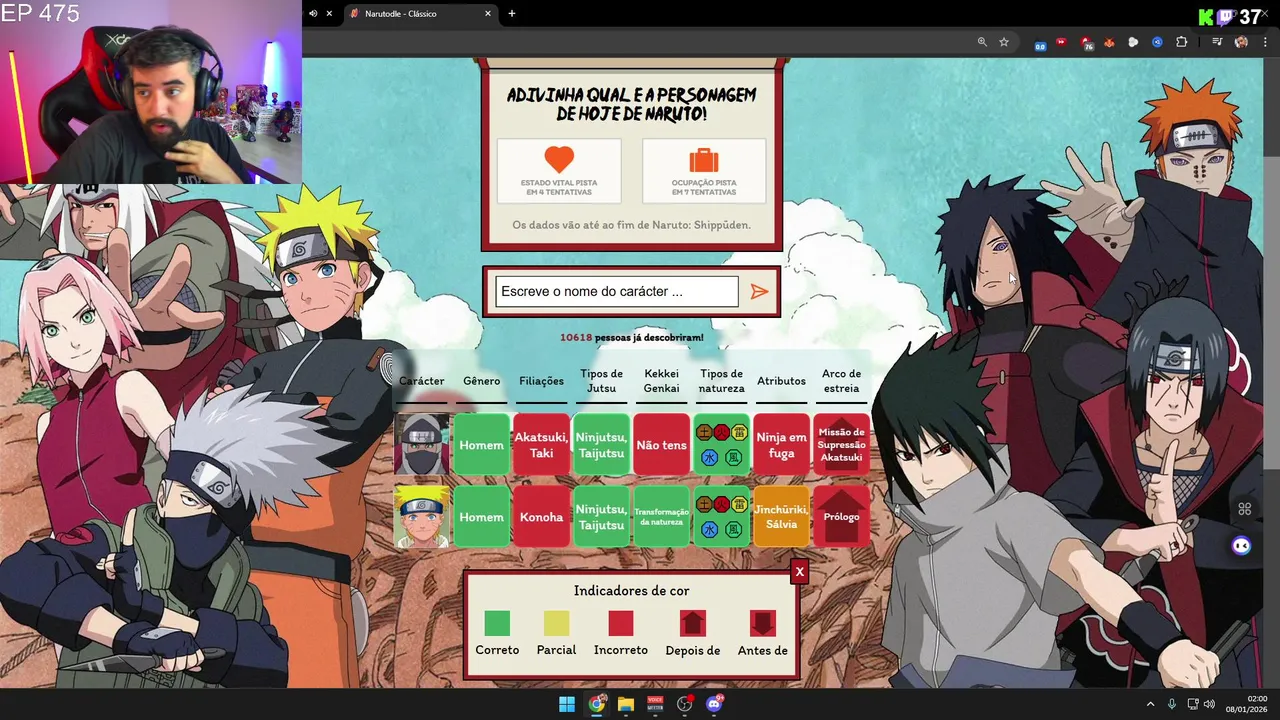Viewport: 1280px width, 720px height.
Task: Click the nature types icons in Kakuzu's row
Action: point(721,445)
